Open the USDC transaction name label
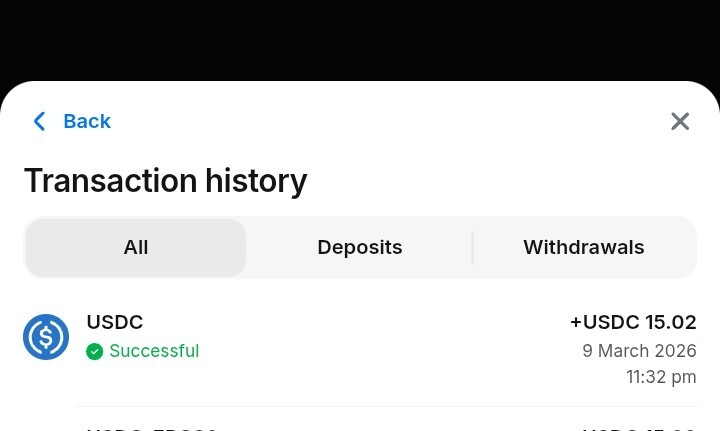The height and width of the screenshot is (431, 720). pos(115,322)
